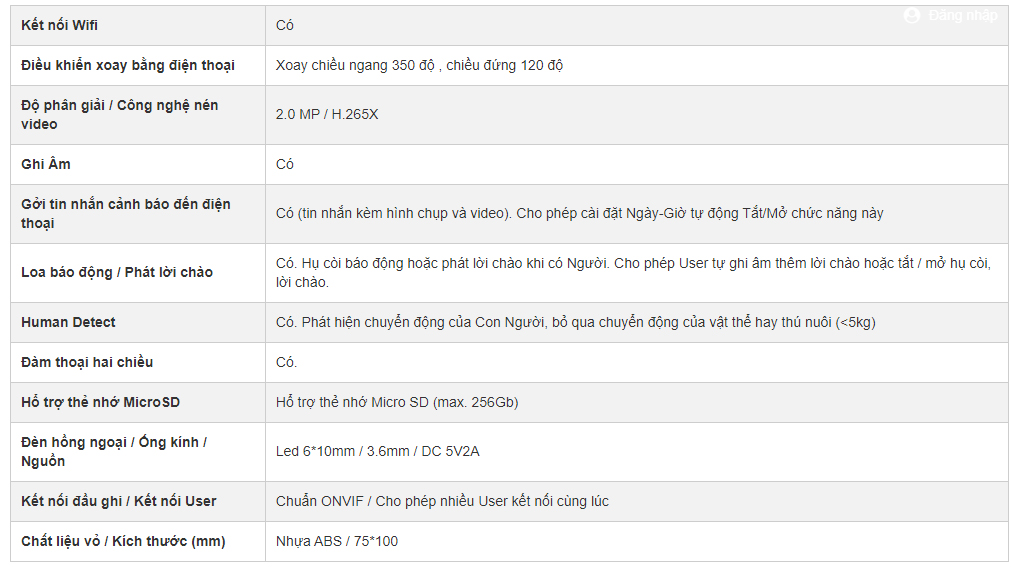Image resolution: width=1012 pixels, height=570 pixels.
Task: Open the Đăng nhập login link
Action: (962, 15)
